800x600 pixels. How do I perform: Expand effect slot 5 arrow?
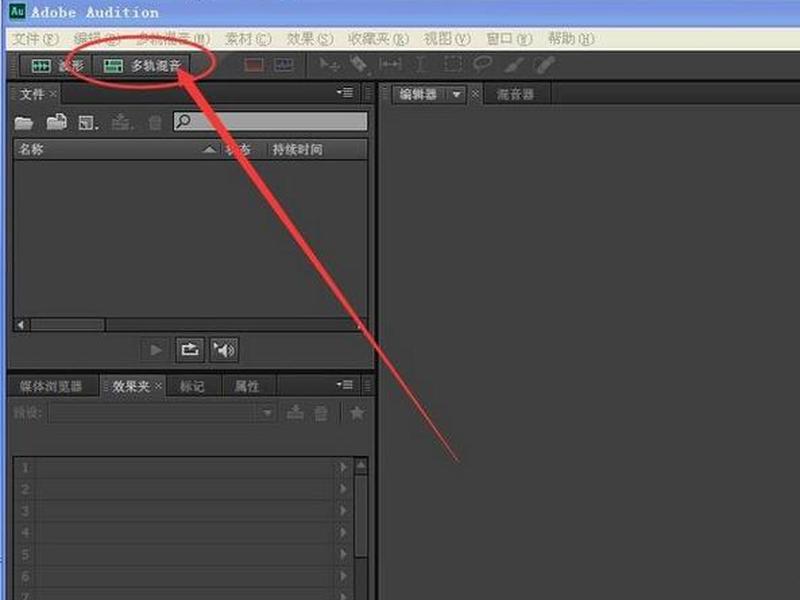(343, 554)
